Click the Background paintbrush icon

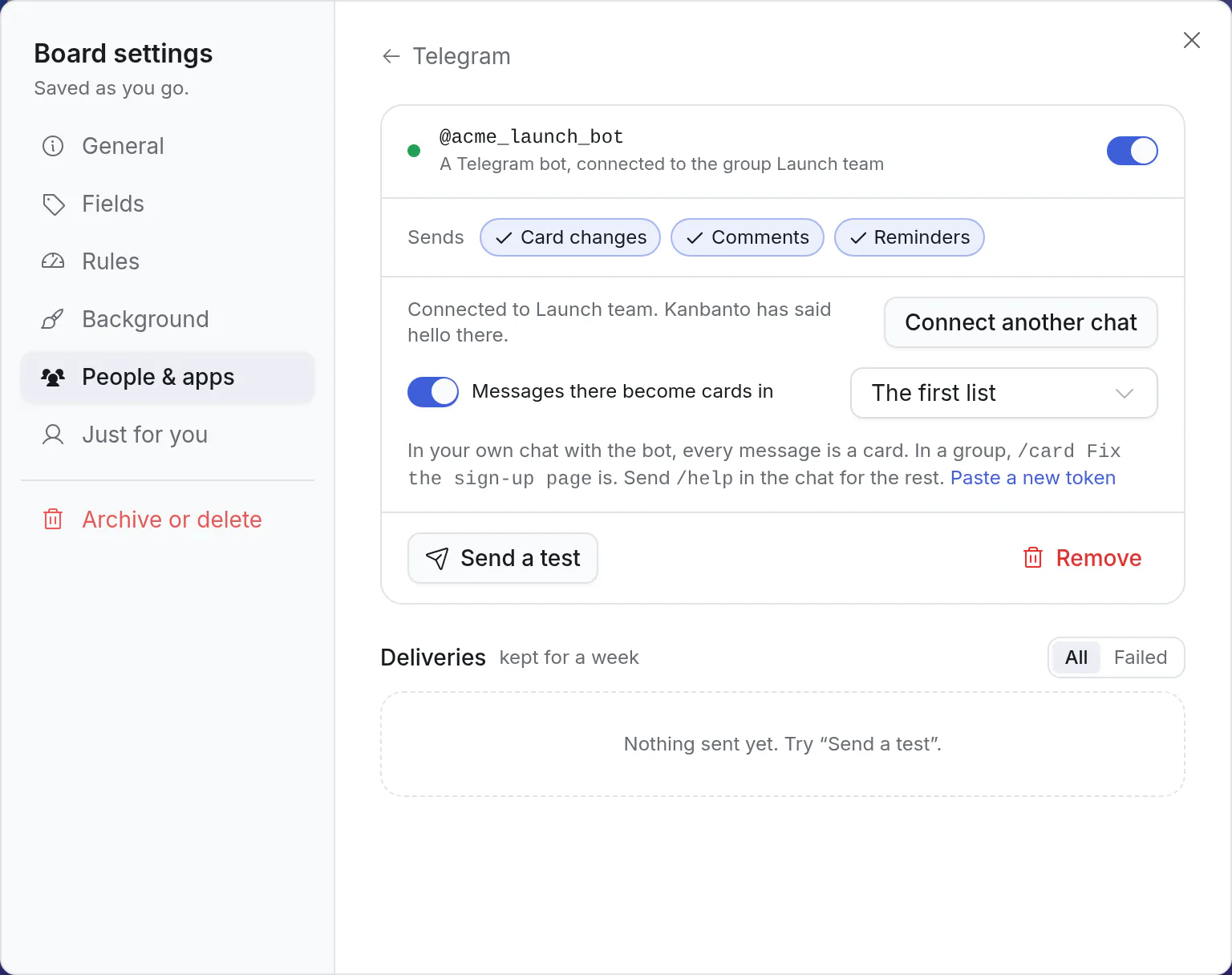pos(53,319)
